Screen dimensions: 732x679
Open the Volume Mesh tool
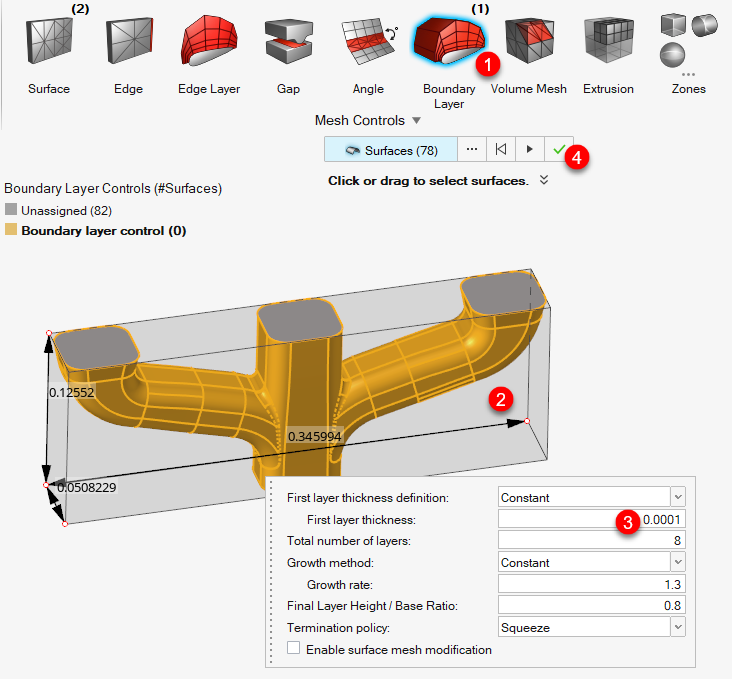tap(528, 42)
